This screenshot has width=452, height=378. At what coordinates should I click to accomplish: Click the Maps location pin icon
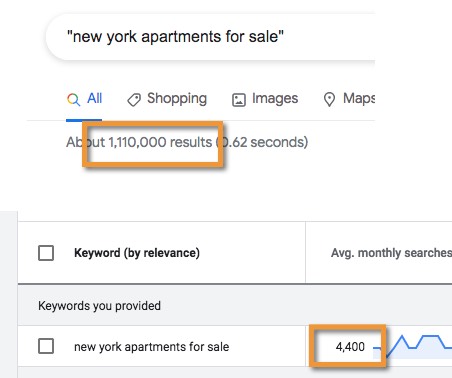[329, 99]
